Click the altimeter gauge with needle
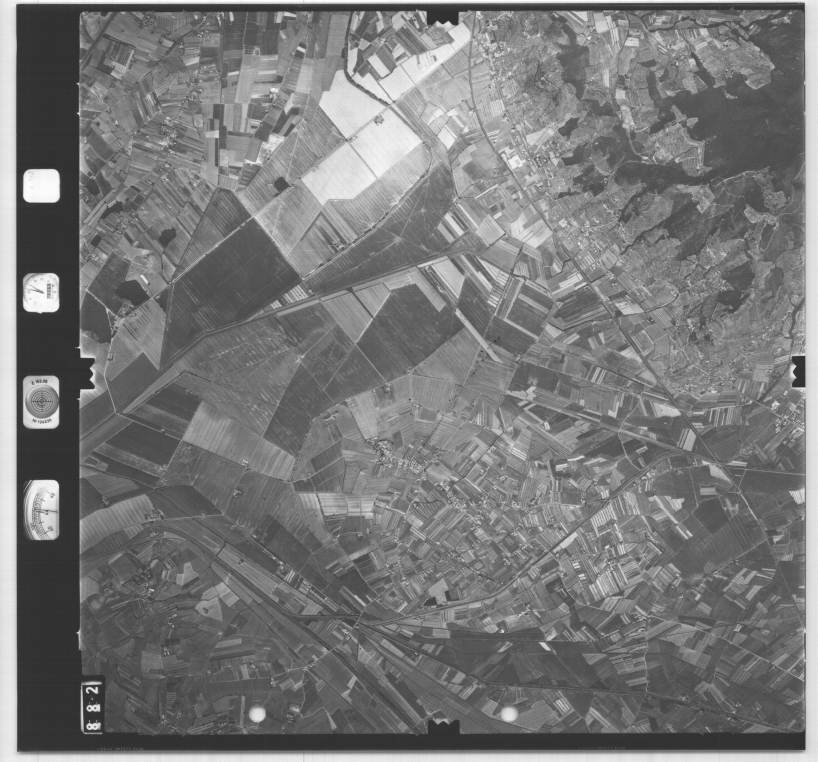This screenshot has height=762, width=818. click(x=41, y=509)
